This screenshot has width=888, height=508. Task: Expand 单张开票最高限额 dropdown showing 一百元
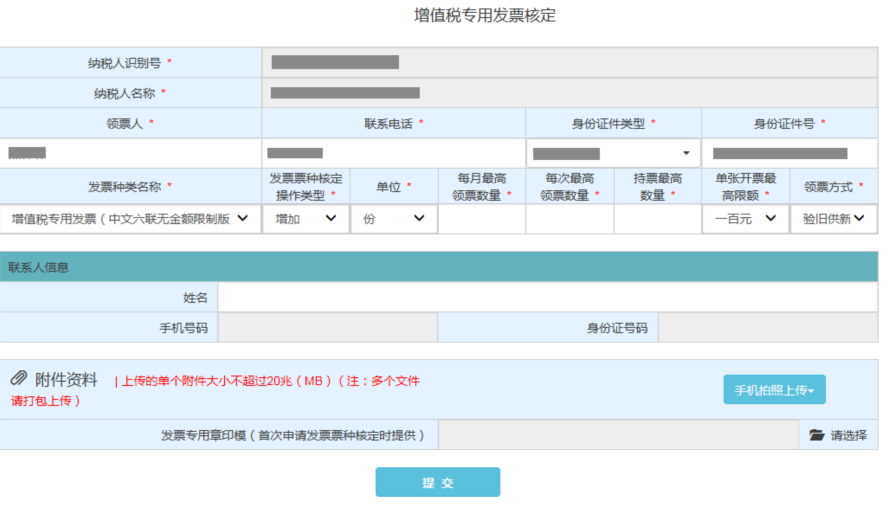pos(745,219)
